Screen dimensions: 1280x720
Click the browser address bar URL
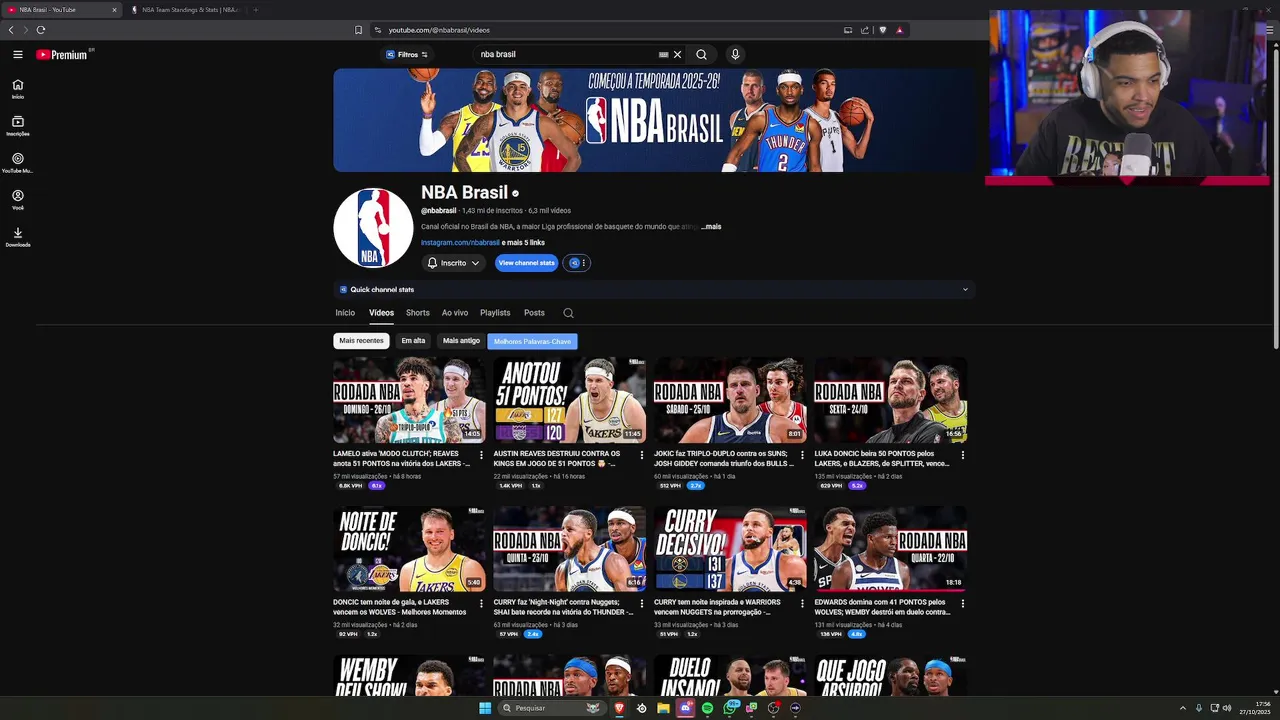click(439, 30)
